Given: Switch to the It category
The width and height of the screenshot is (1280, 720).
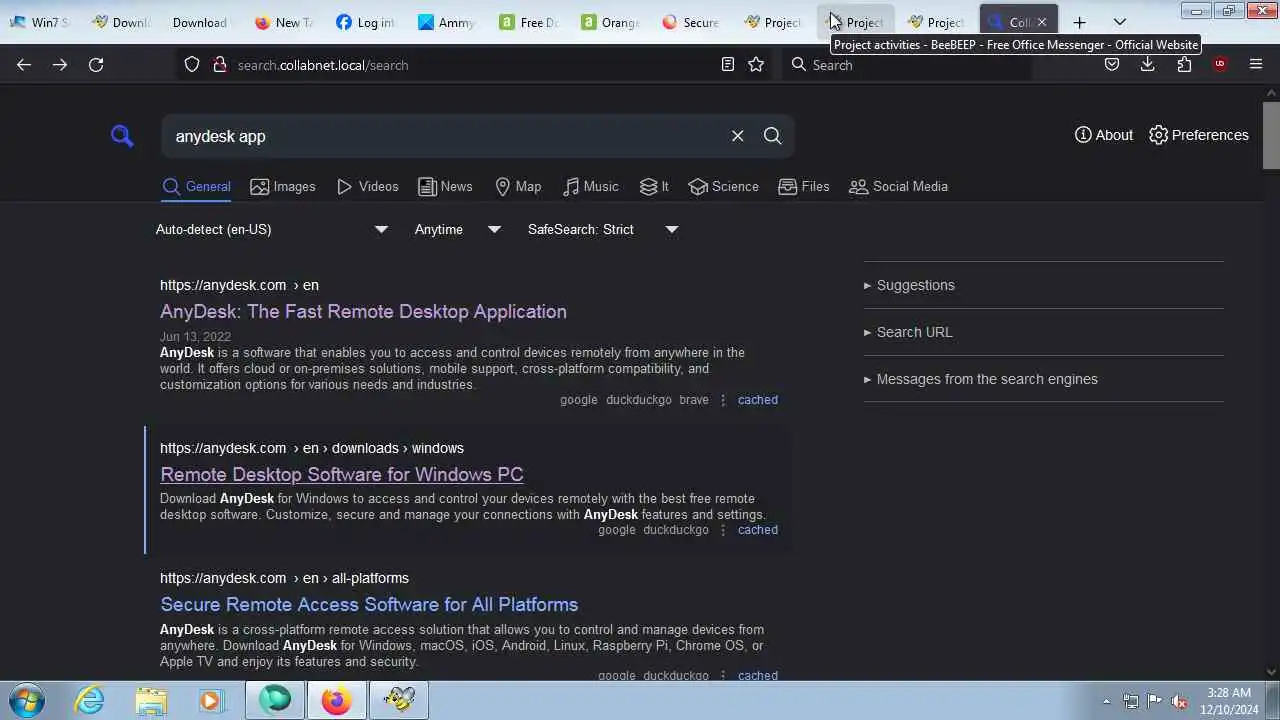Looking at the screenshot, I should [654, 186].
